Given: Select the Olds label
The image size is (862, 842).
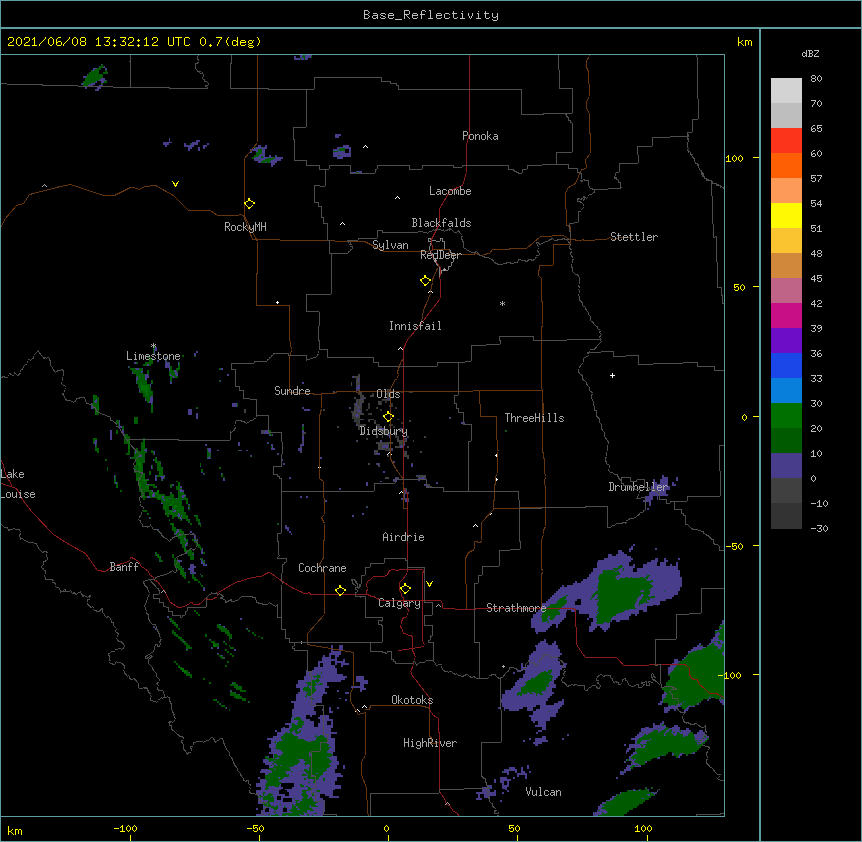Looking at the screenshot, I should (x=388, y=394).
